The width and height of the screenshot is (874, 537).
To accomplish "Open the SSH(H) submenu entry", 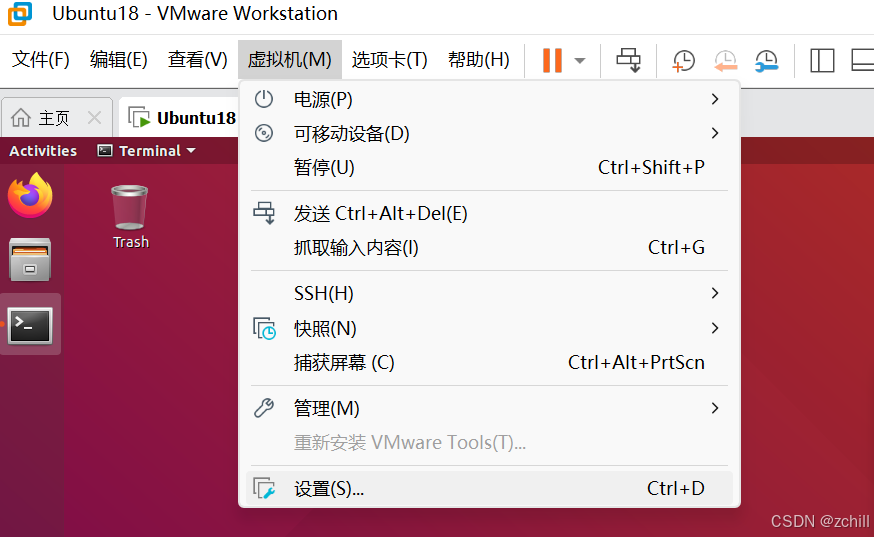I will tap(489, 293).
